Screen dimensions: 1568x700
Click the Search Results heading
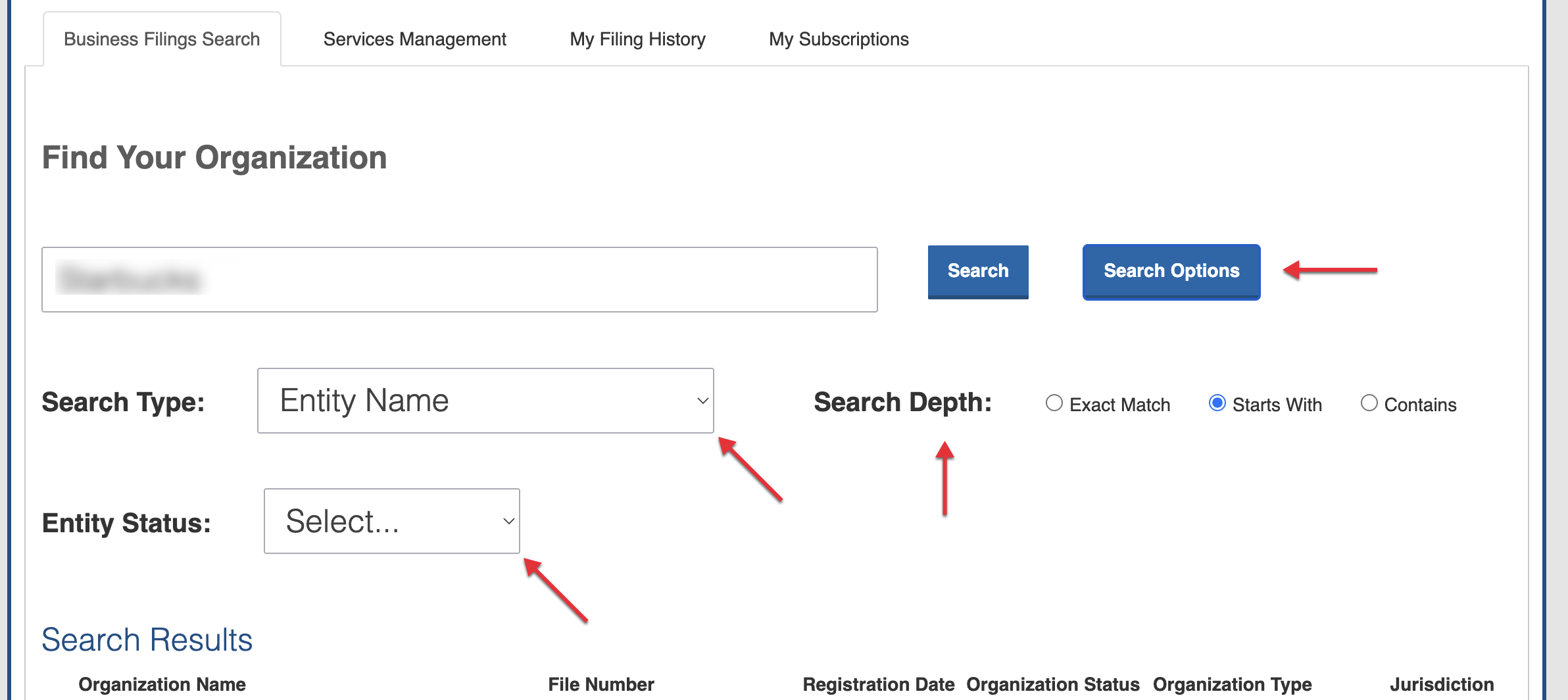(147, 640)
